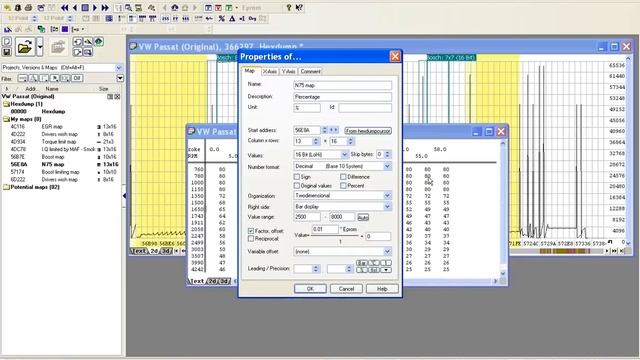Image resolution: width=640 pixels, height=360 pixels.
Task: Click the percent symbol toolbar icon
Action: (x=222, y=18)
